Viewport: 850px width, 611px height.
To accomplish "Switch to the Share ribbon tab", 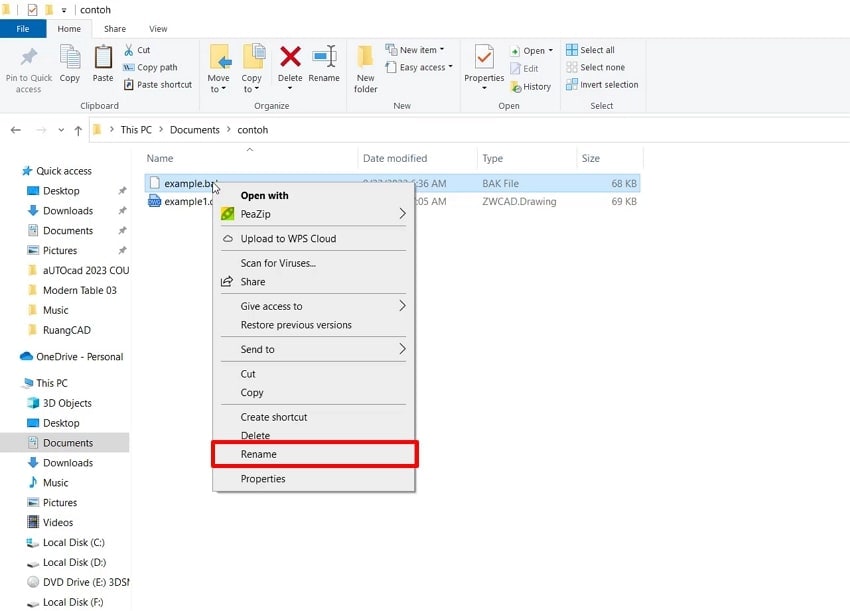I will coord(114,29).
